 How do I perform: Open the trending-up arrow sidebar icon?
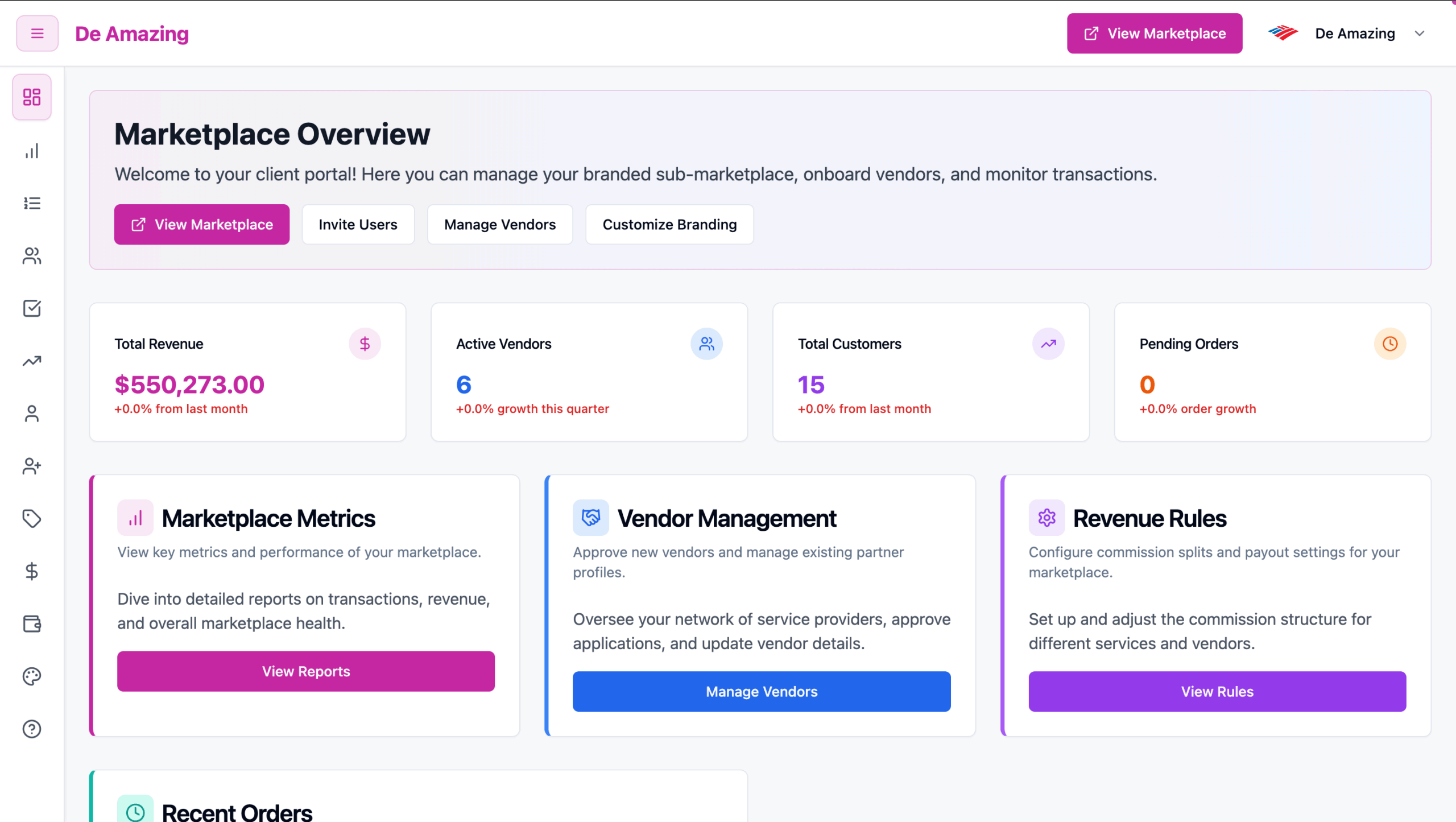point(32,361)
